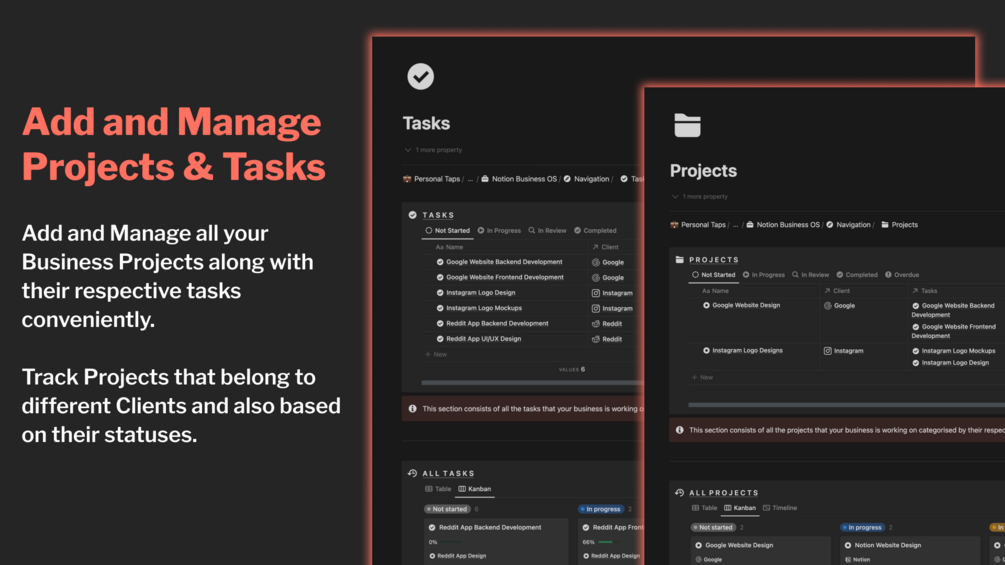This screenshot has width=1005, height=565.
Task: Click the folder page icon above the Projects title
Action: tap(687, 125)
